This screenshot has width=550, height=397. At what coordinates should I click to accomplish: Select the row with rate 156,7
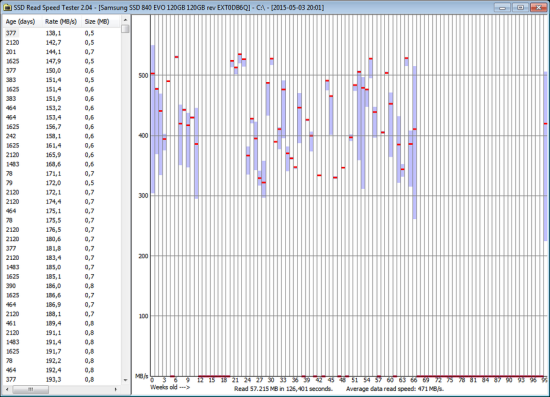[61, 127]
